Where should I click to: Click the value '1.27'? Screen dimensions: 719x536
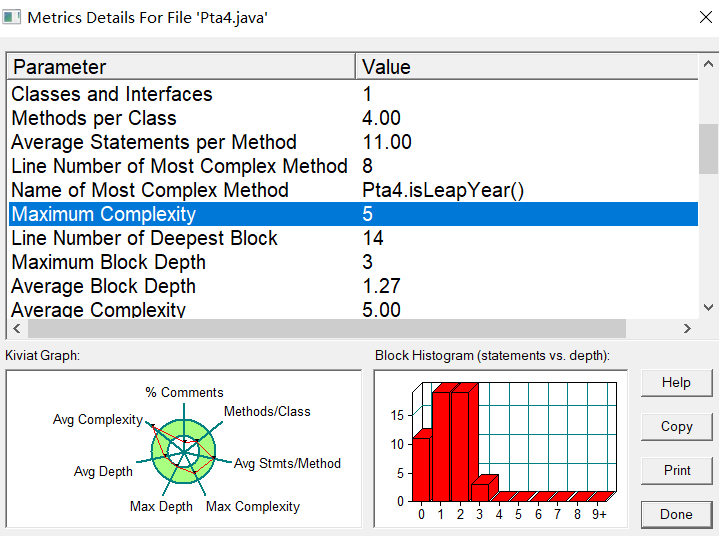(x=381, y=286)
